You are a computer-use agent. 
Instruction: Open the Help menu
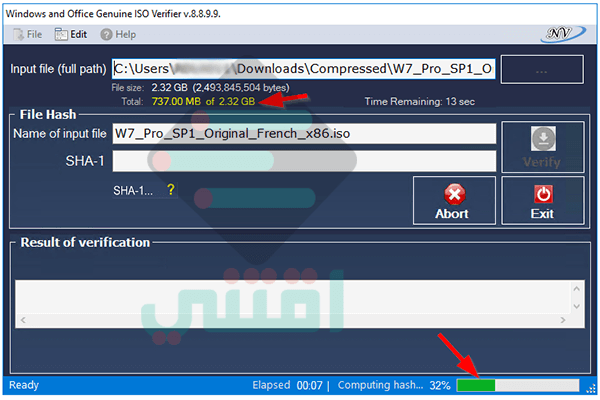click(118, 34)
